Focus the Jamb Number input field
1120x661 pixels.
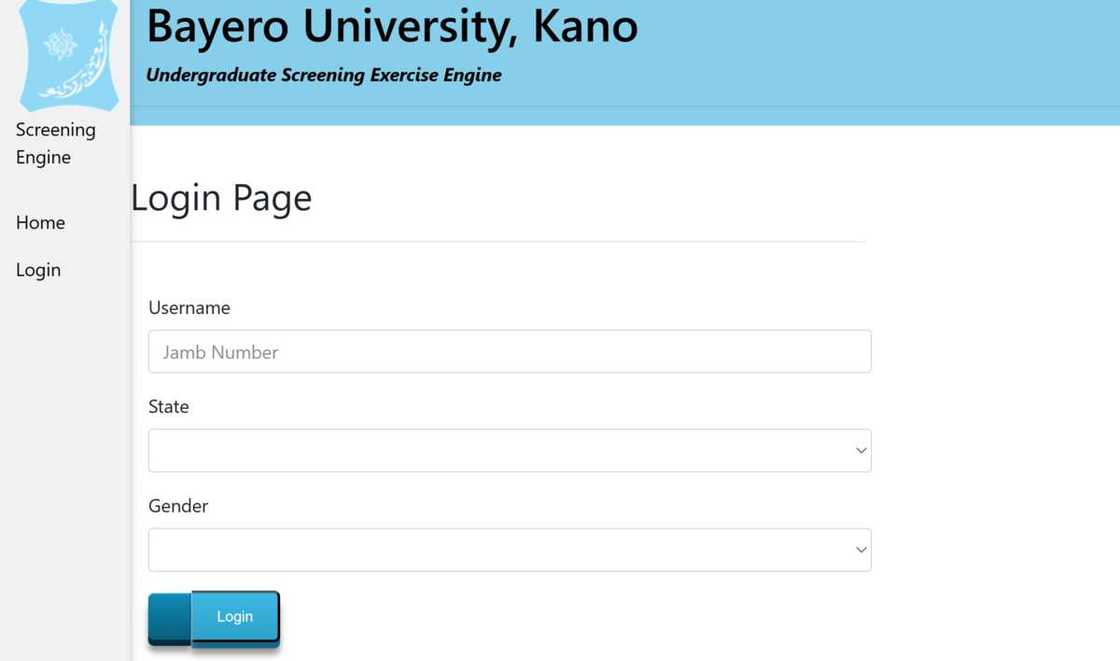click(509, 352)
